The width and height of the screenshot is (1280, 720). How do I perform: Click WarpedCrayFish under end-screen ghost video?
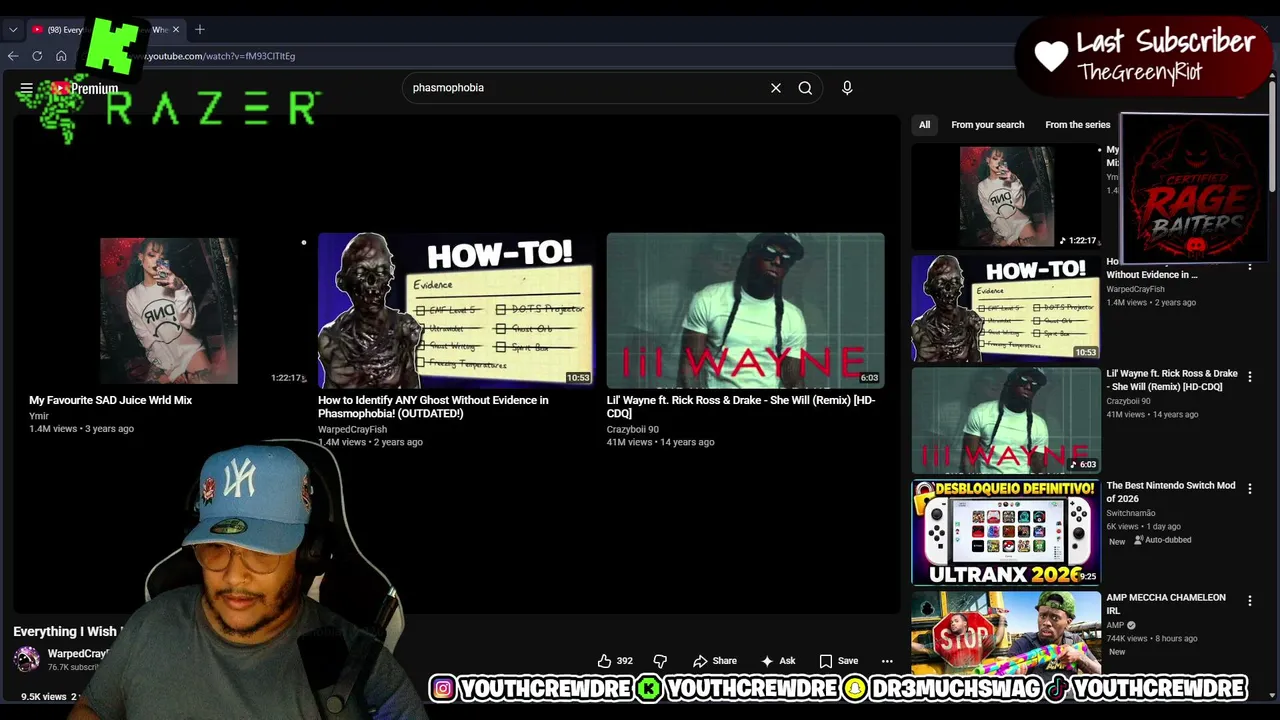pos(352,430)
